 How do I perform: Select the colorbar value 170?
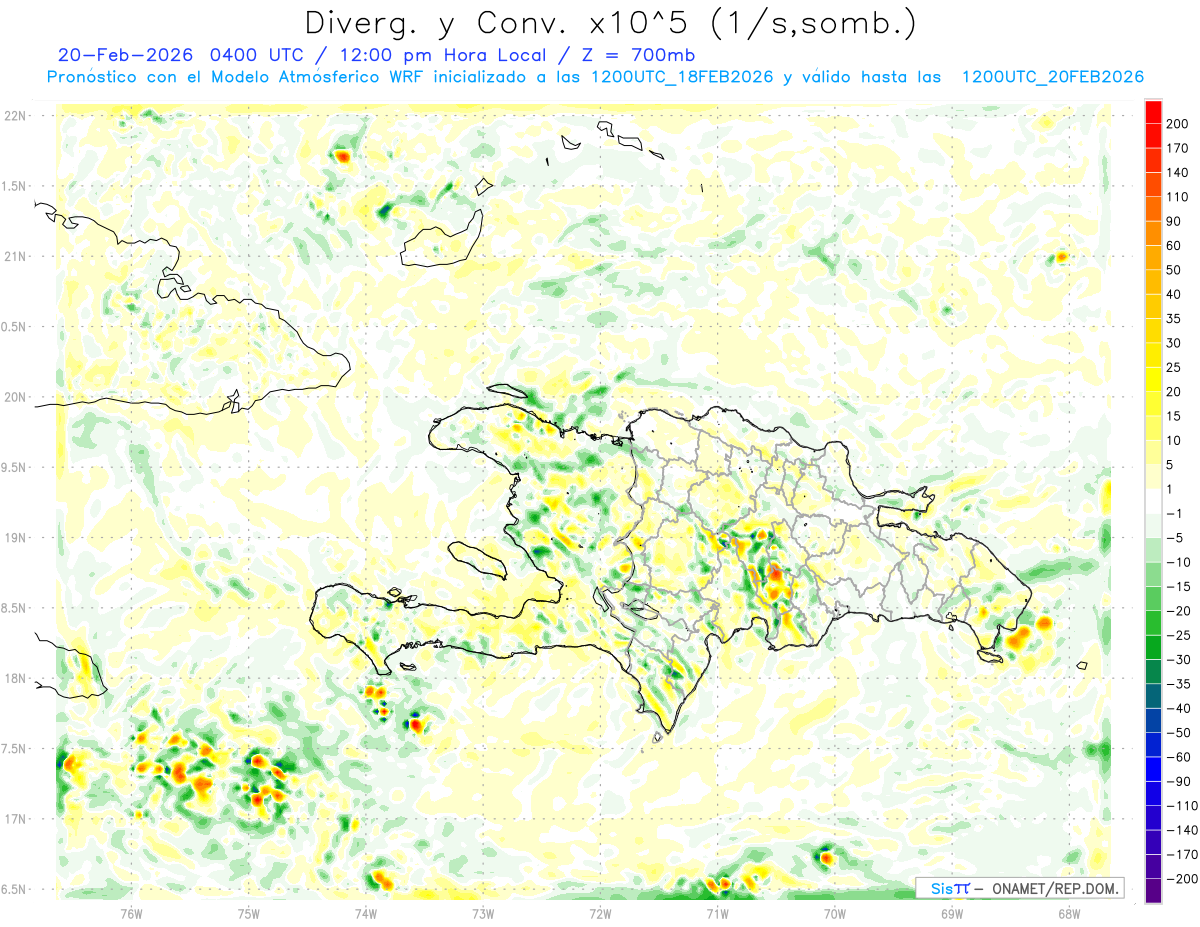coord(1178,148)
